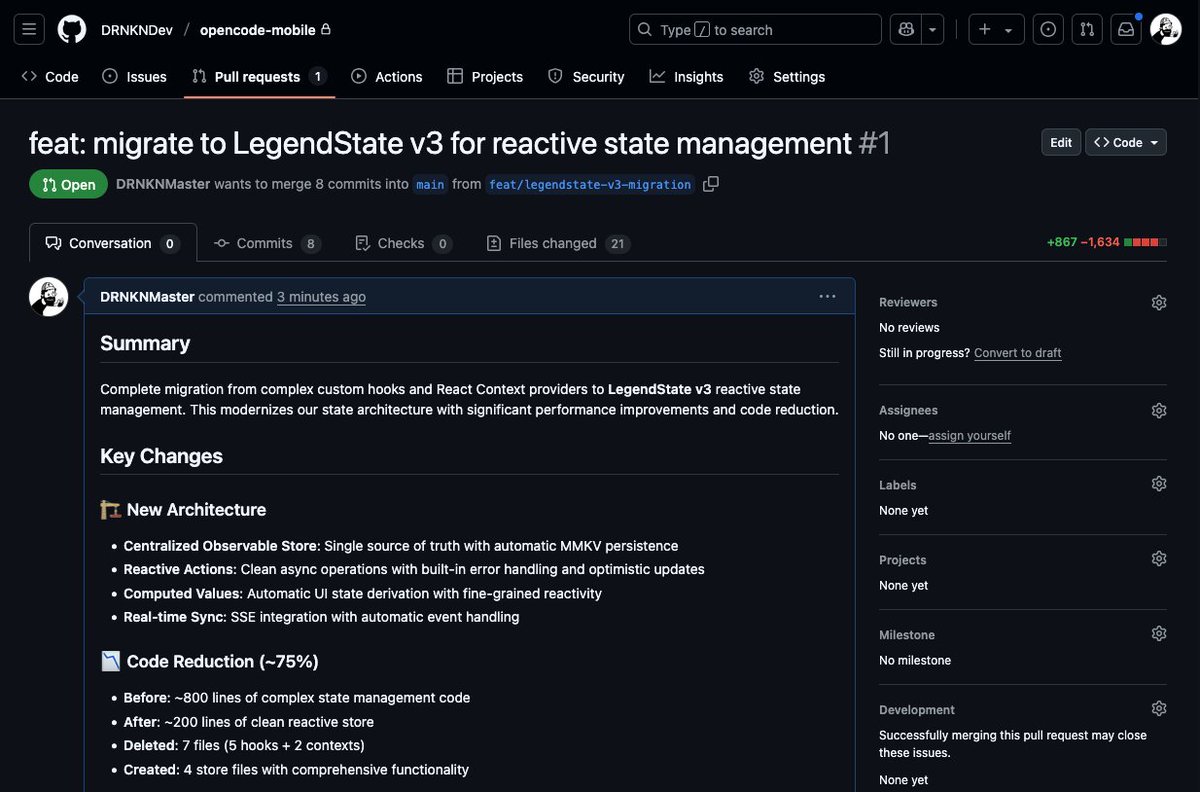Open DRNKNMaster link in comment header
Screen dimensions: 1200x792
(147, 297)
